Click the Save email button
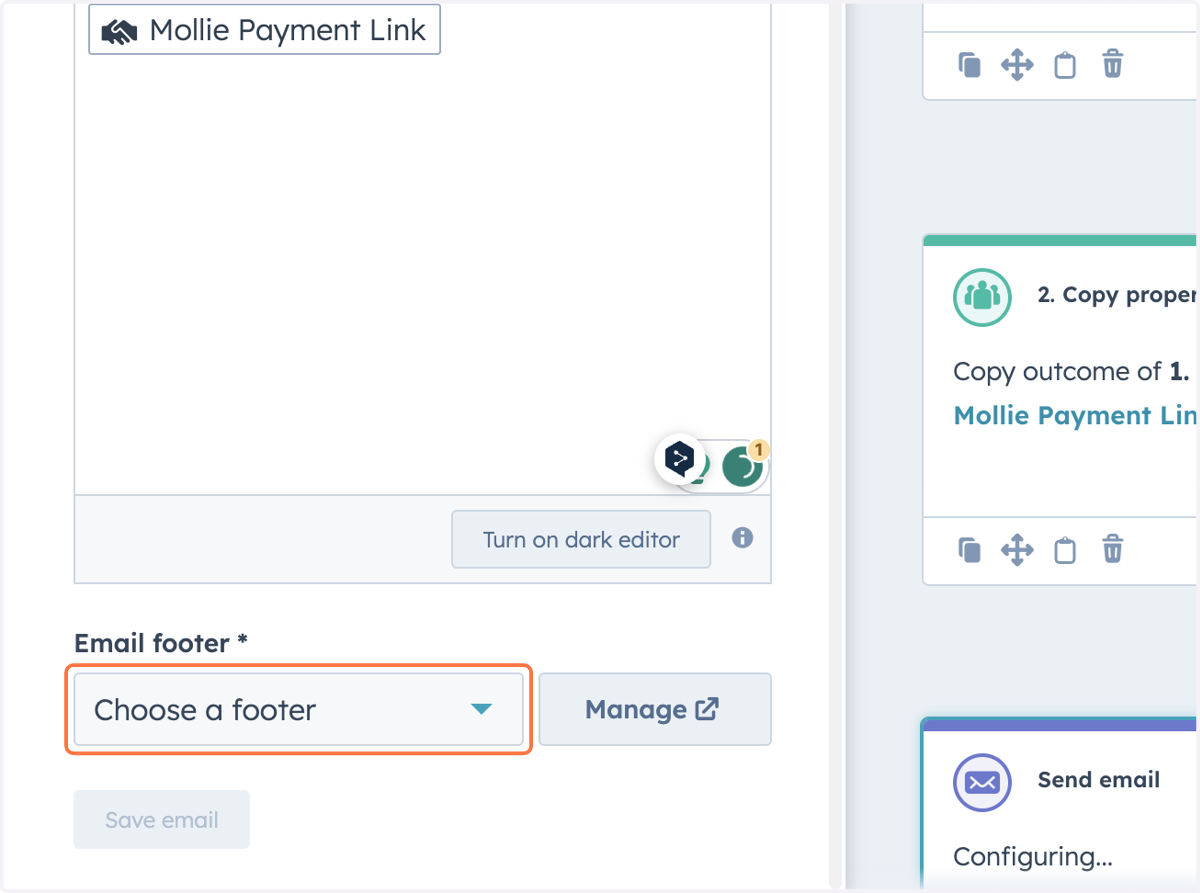Image resolution: width=1200 pixels, height=893 pixels. point(162,820)
